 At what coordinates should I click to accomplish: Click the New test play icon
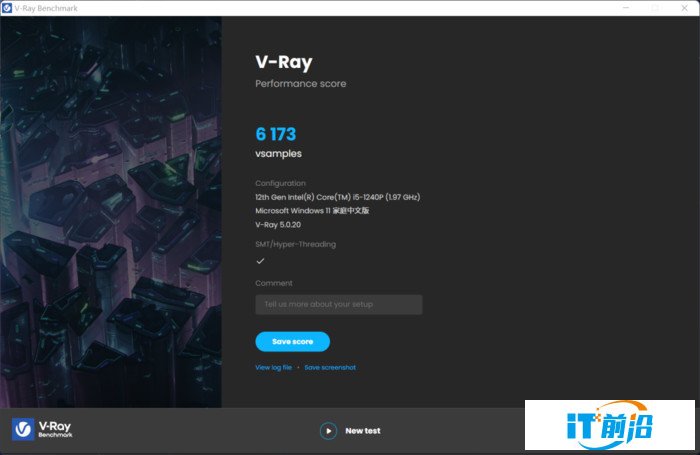328,431
